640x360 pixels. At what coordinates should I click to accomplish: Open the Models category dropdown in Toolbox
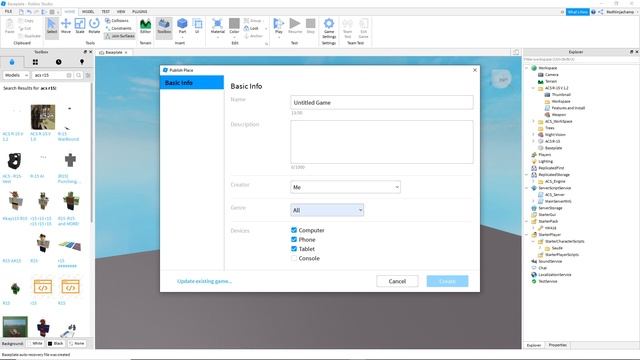click(x=16, y=75)
